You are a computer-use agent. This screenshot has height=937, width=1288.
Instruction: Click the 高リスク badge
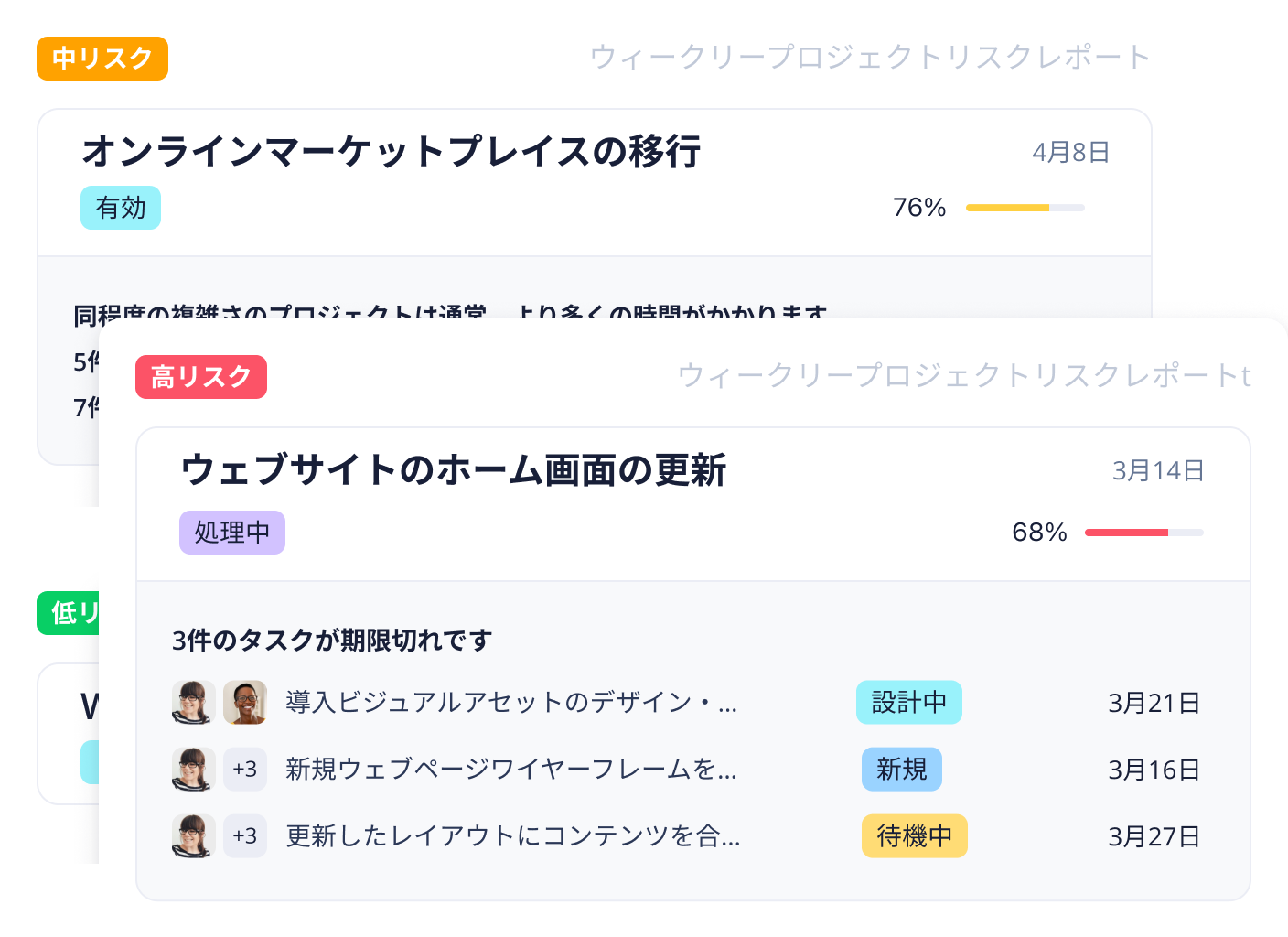tap(200, 376)
